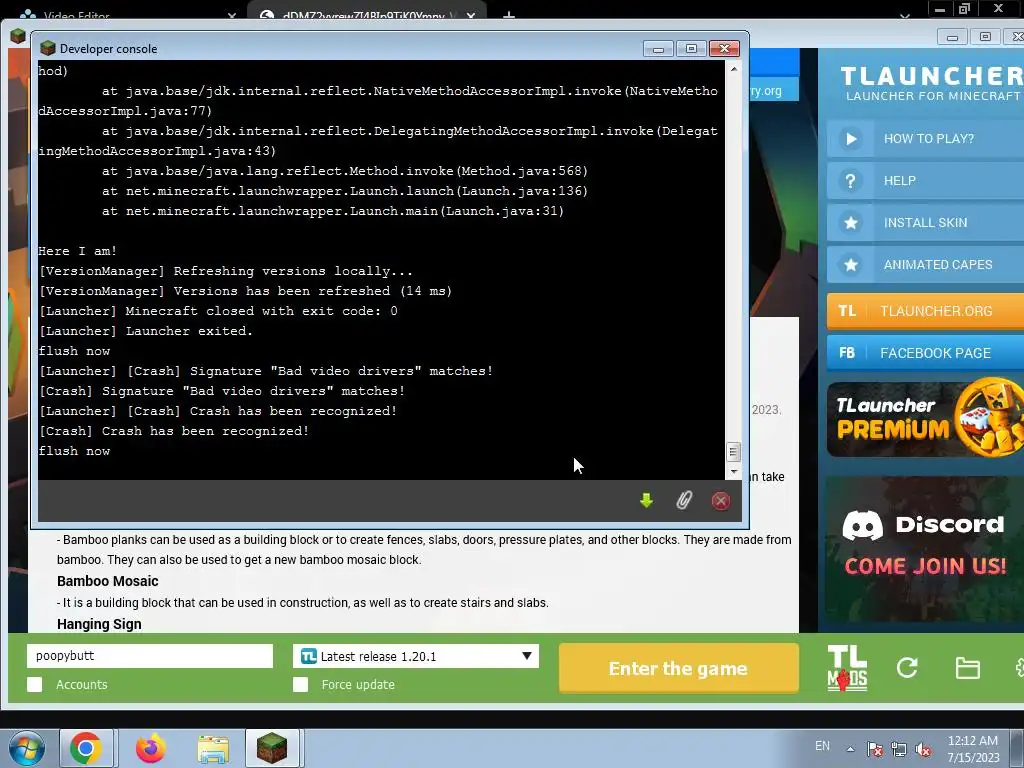1024x768 pixels.
Task: Click the Bamboo Mosaic heading text
Action: [108, 581]
